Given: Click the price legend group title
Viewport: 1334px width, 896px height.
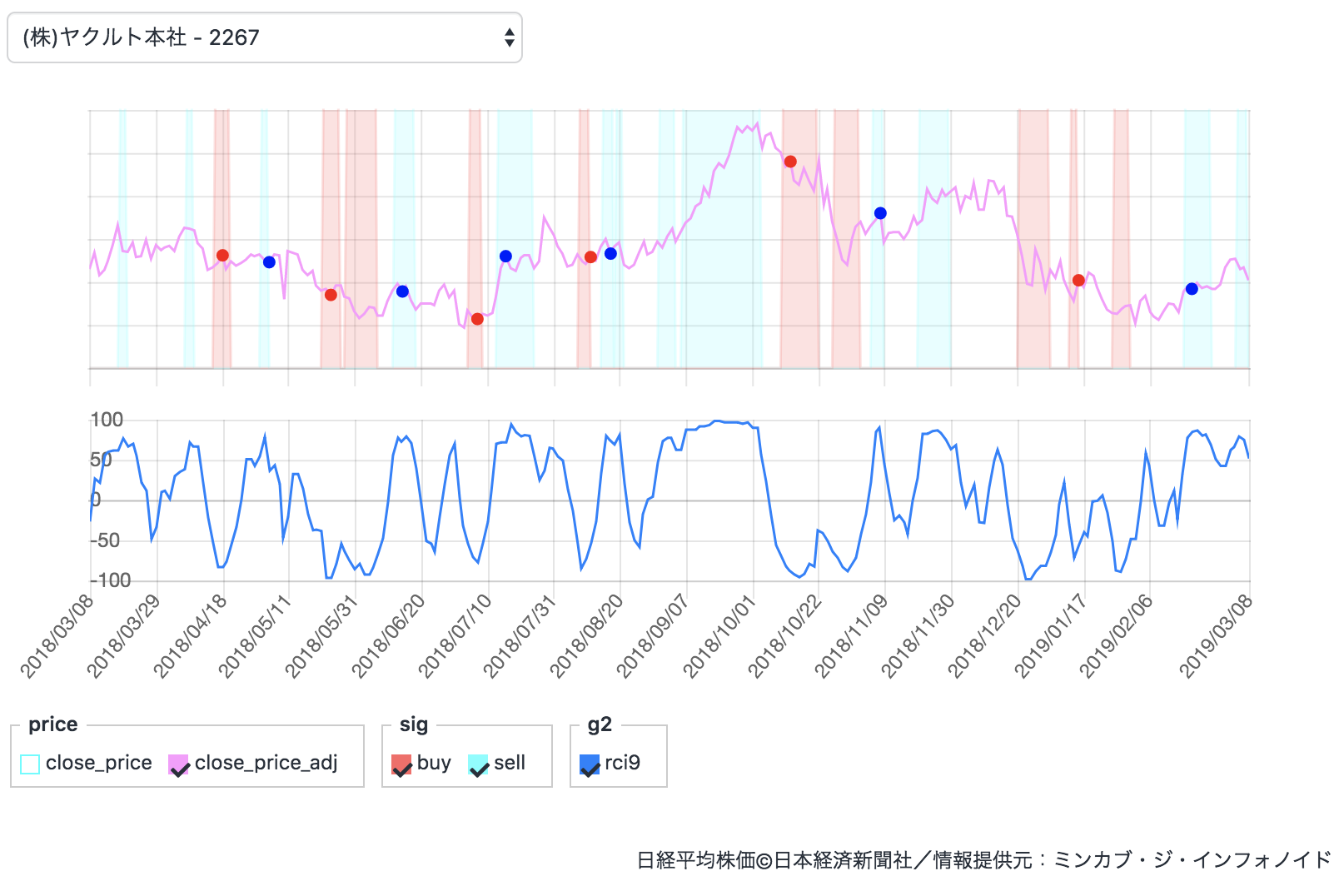Looking at the screenshot, I should pyautogui.click(x=53, y=724).
